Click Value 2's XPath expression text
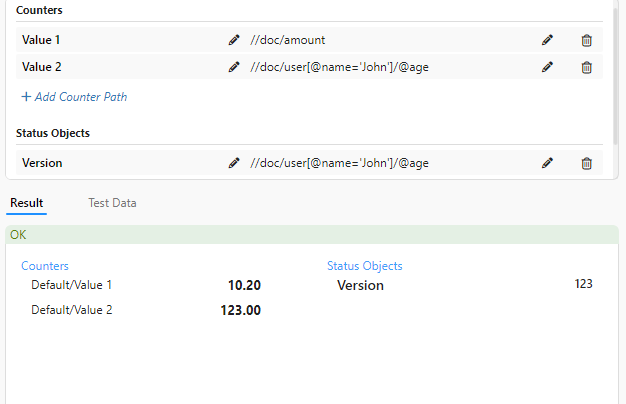The width and height of the screenshot is (626, 404). tap(339, 67)
